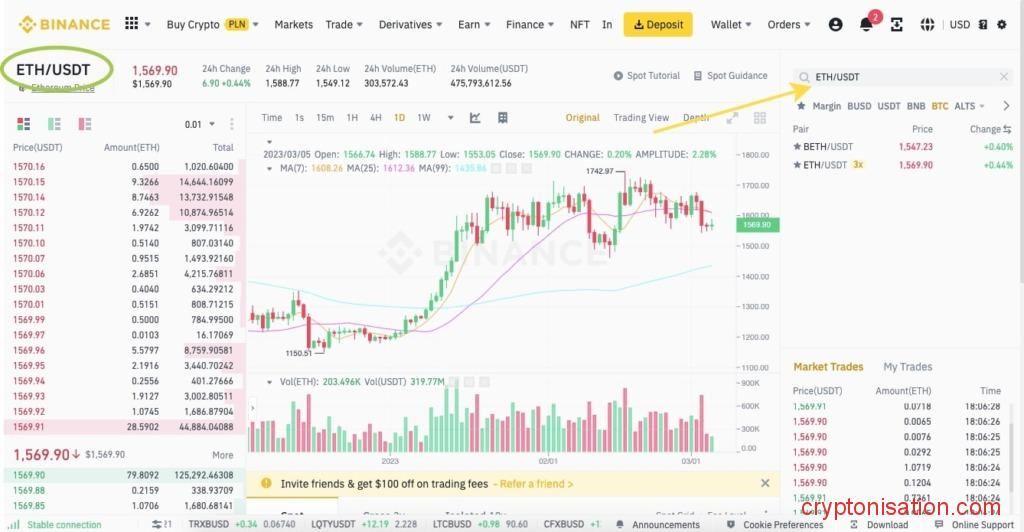The height and width of the screenshot is (532, 1024).
Task: Open the Refer a friend link
Action: pyautogui.click(x=536, y=484)
